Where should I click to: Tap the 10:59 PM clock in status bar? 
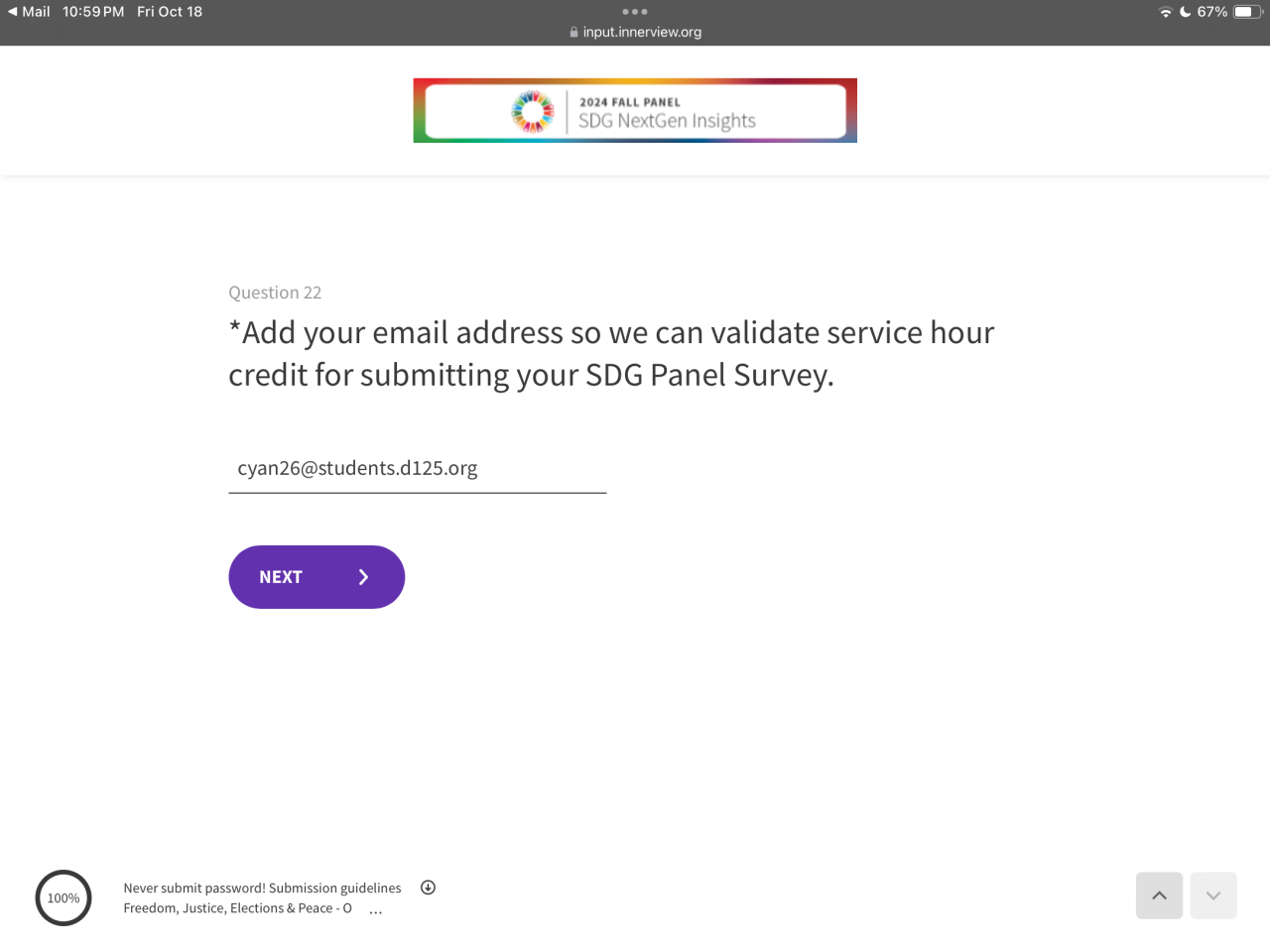click(93, 12)
